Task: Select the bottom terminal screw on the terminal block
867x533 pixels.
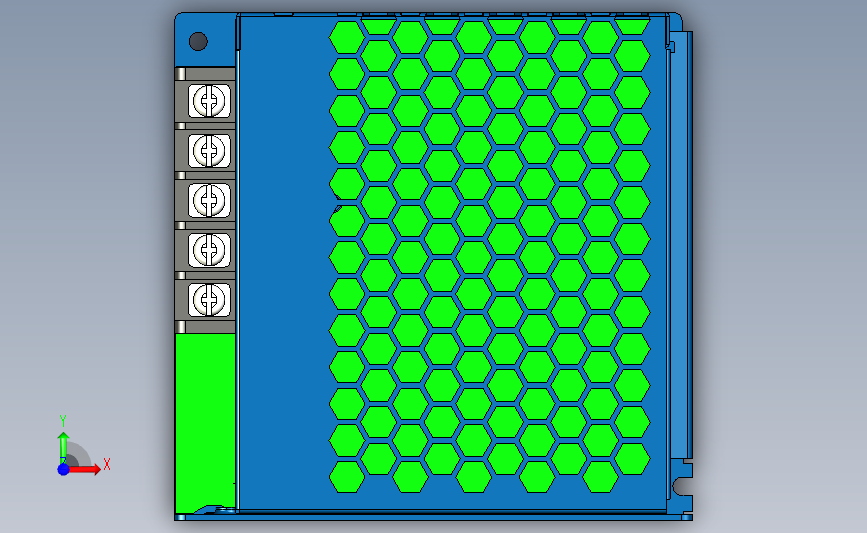Action: pyautogui.click(x=209, y=300)
